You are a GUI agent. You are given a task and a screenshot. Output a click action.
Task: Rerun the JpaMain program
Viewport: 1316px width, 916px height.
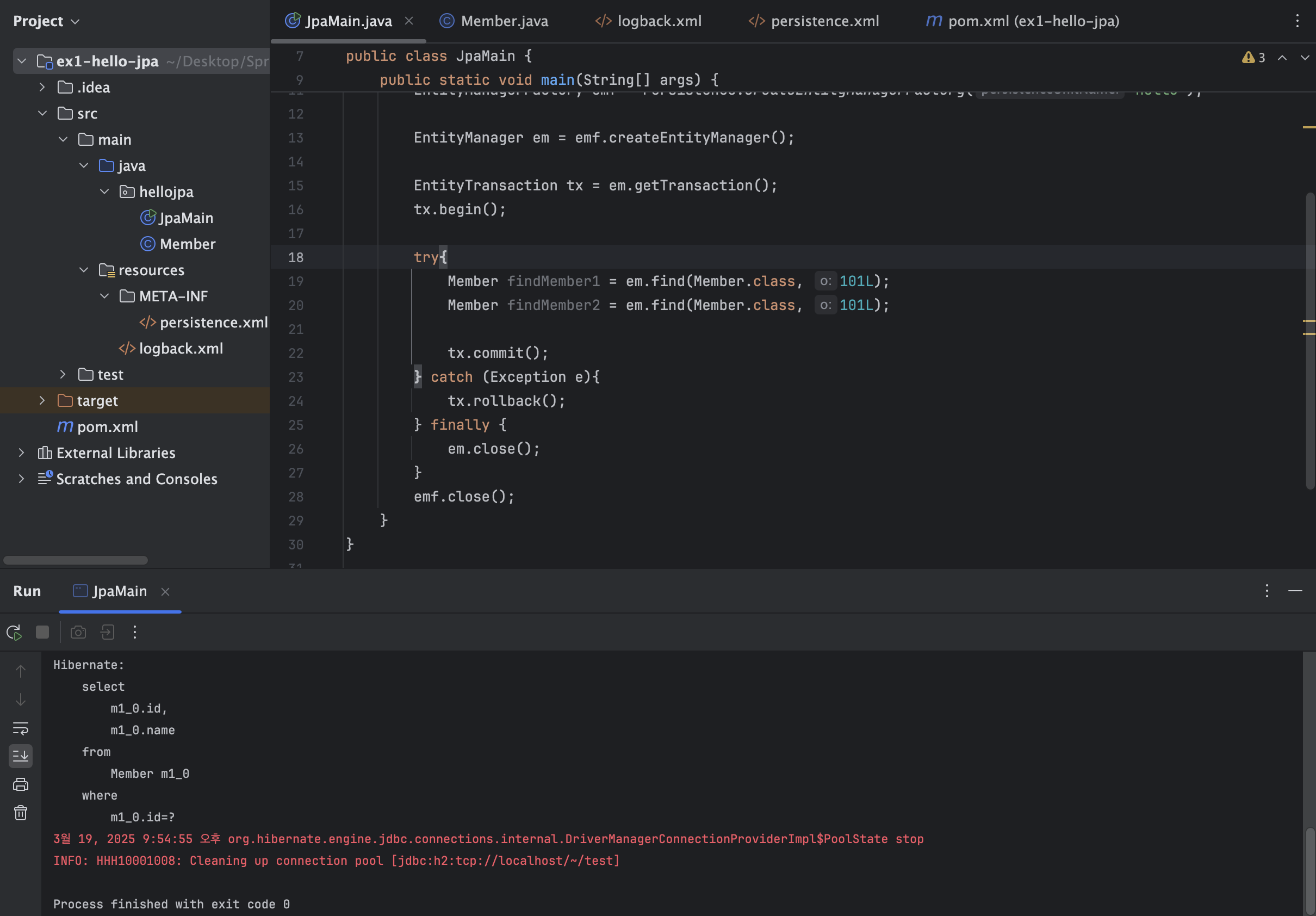[x=14, y=632]
